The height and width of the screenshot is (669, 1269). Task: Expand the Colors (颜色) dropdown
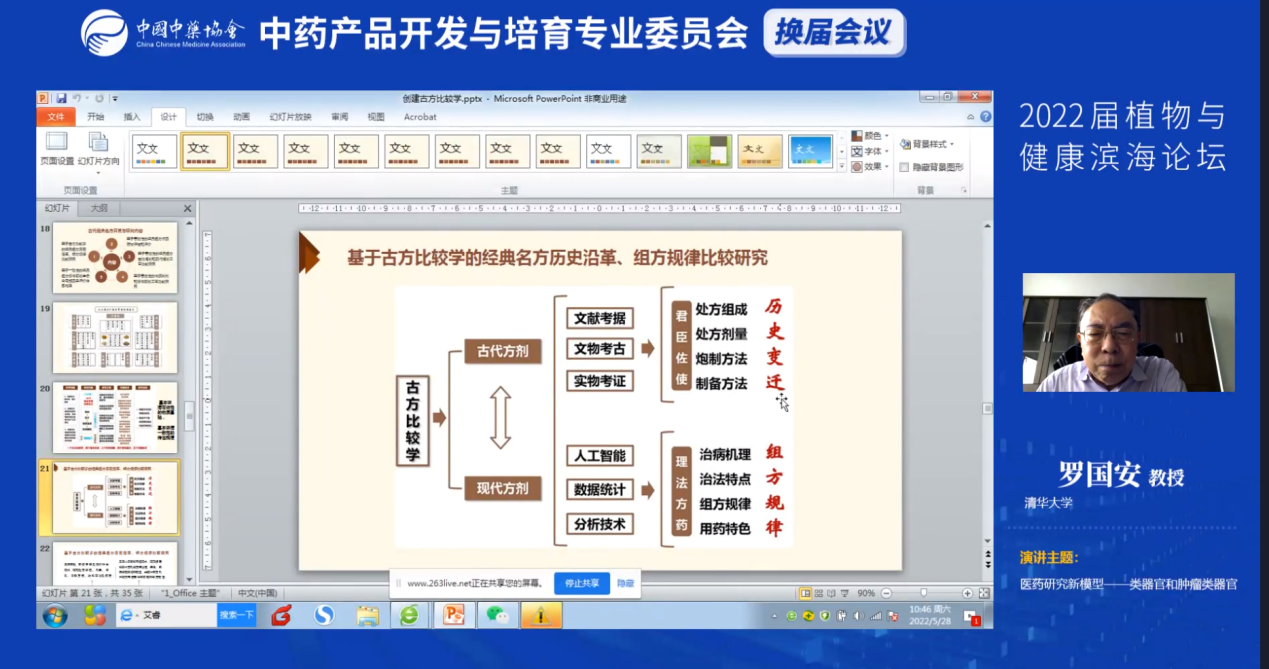tap(871, 136)
